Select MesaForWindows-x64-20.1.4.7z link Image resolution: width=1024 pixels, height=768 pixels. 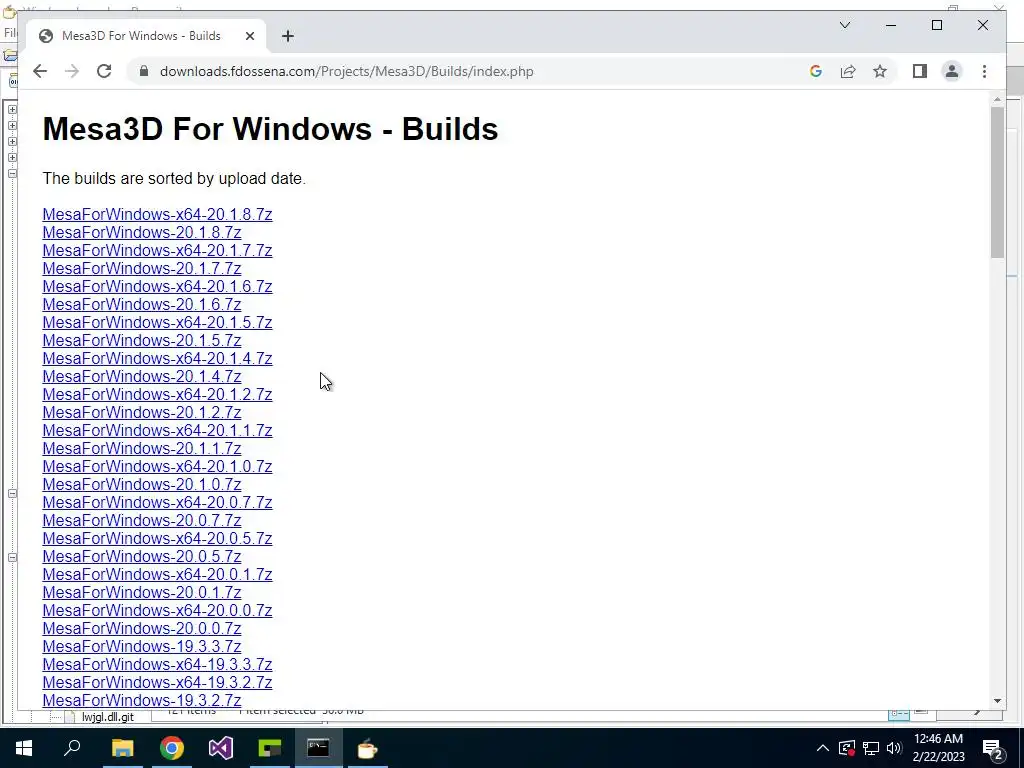click(157, 358)
